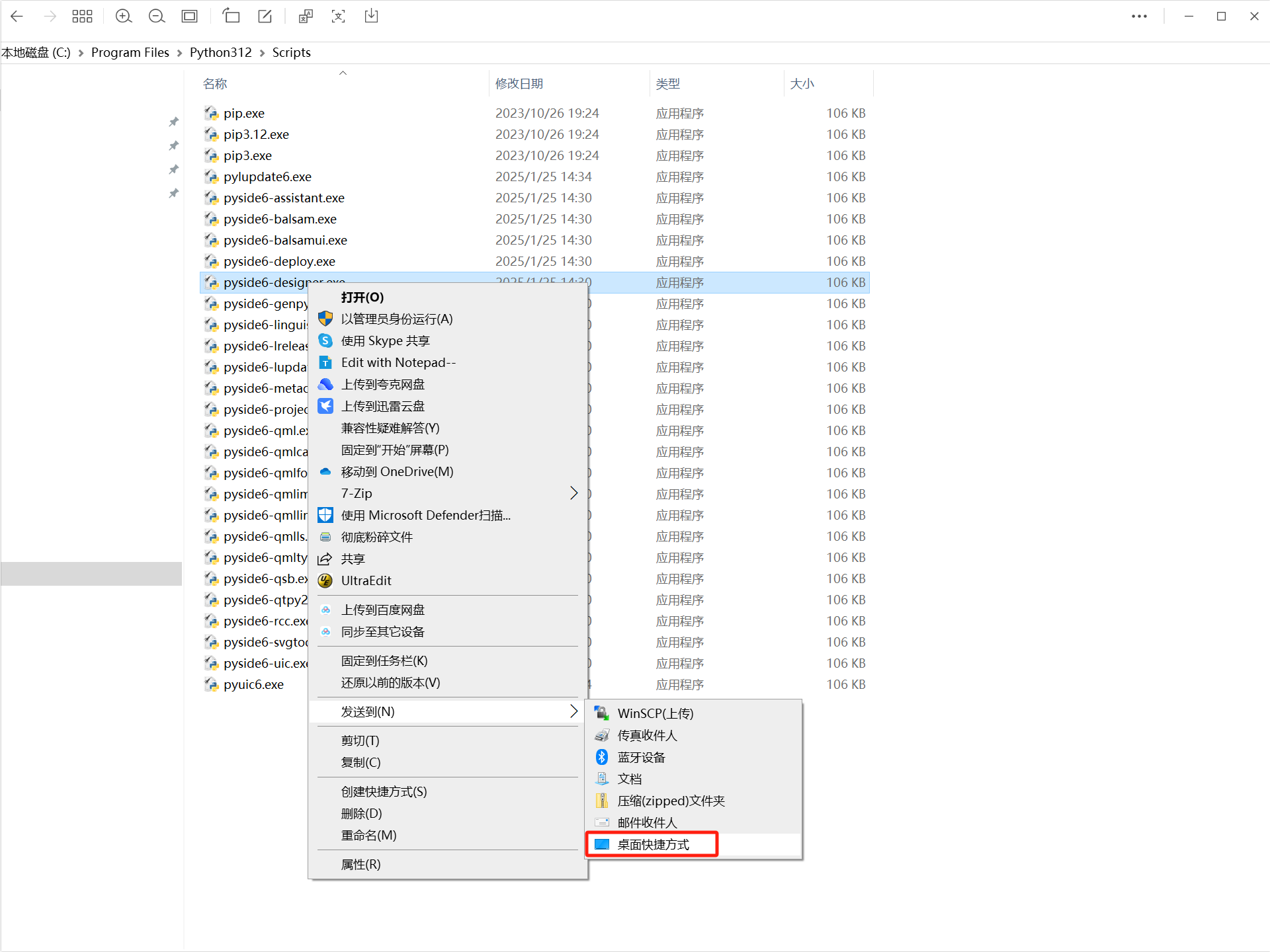
Task: Expand the 7-Zip submenu arrow
Action: point(573,493)
